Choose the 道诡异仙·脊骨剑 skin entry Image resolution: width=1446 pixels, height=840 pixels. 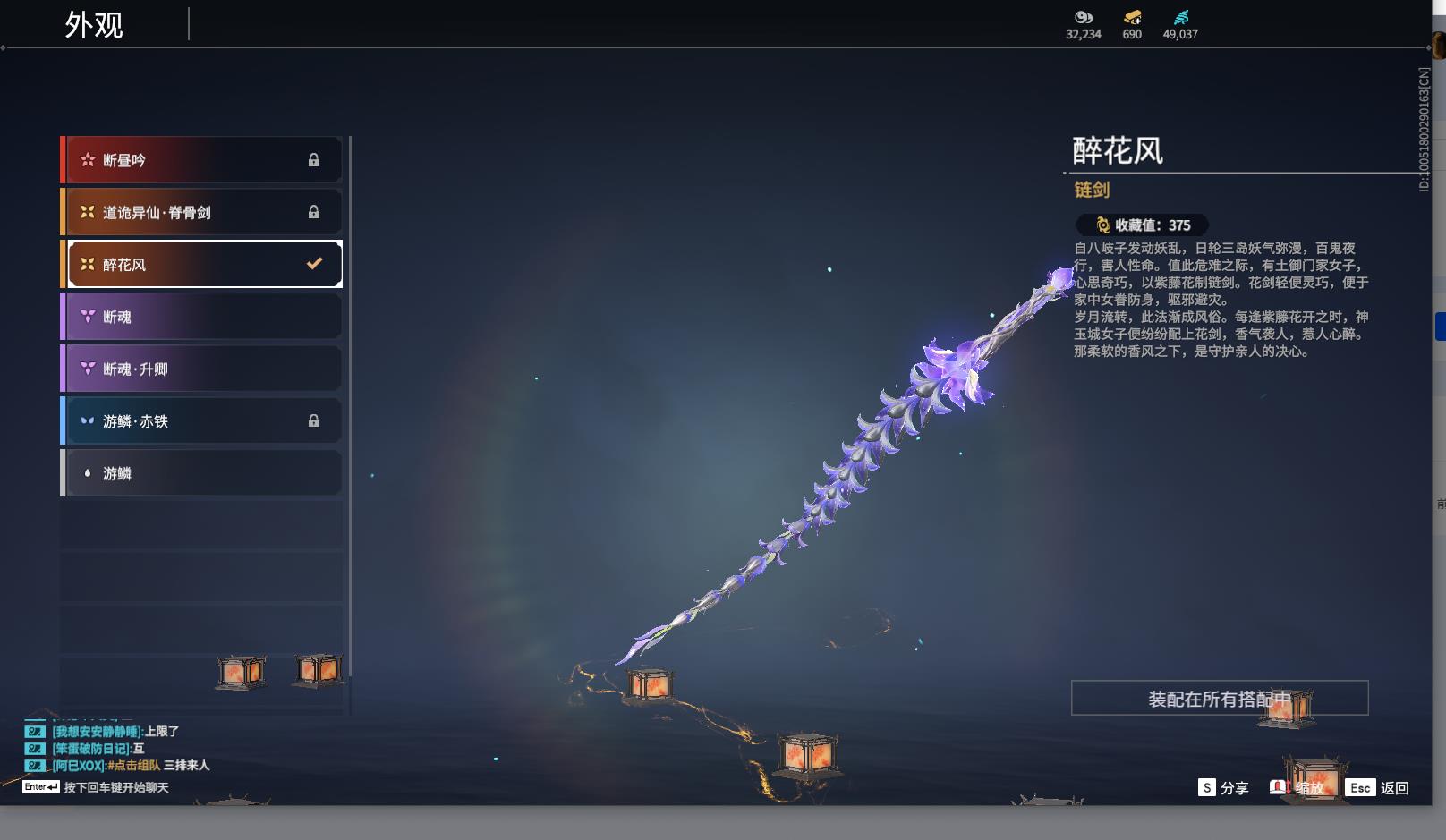[x=201, y=212]
